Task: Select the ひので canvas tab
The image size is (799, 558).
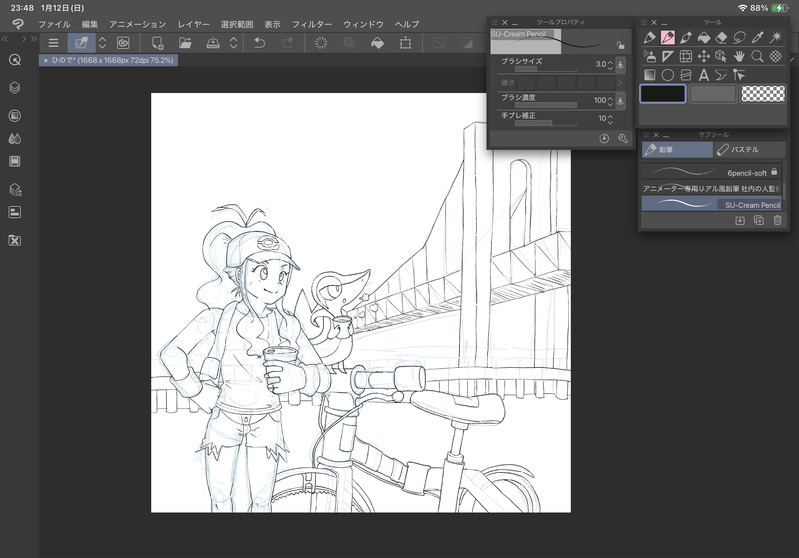Action: [109, 60]
